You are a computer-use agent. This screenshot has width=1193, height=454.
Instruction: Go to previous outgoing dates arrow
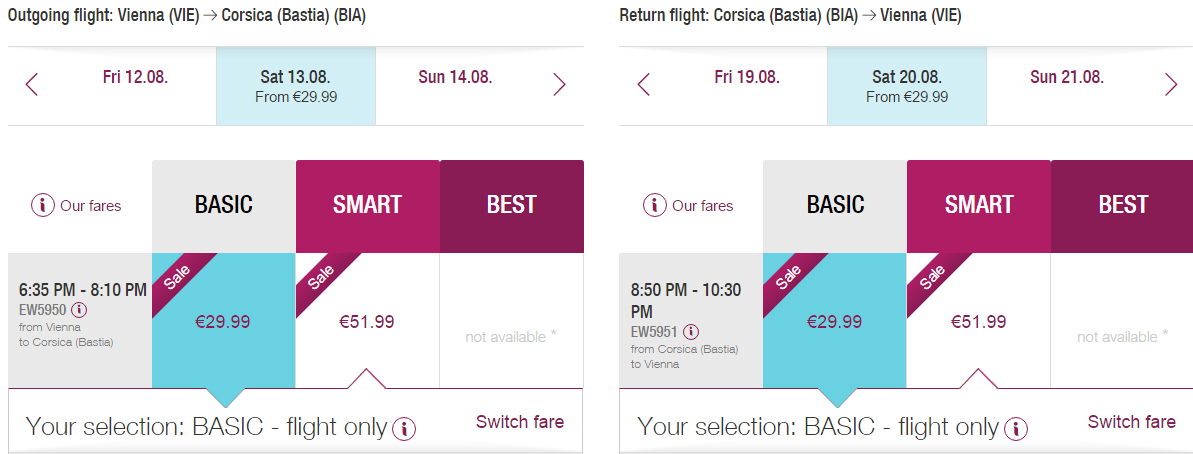31,84
